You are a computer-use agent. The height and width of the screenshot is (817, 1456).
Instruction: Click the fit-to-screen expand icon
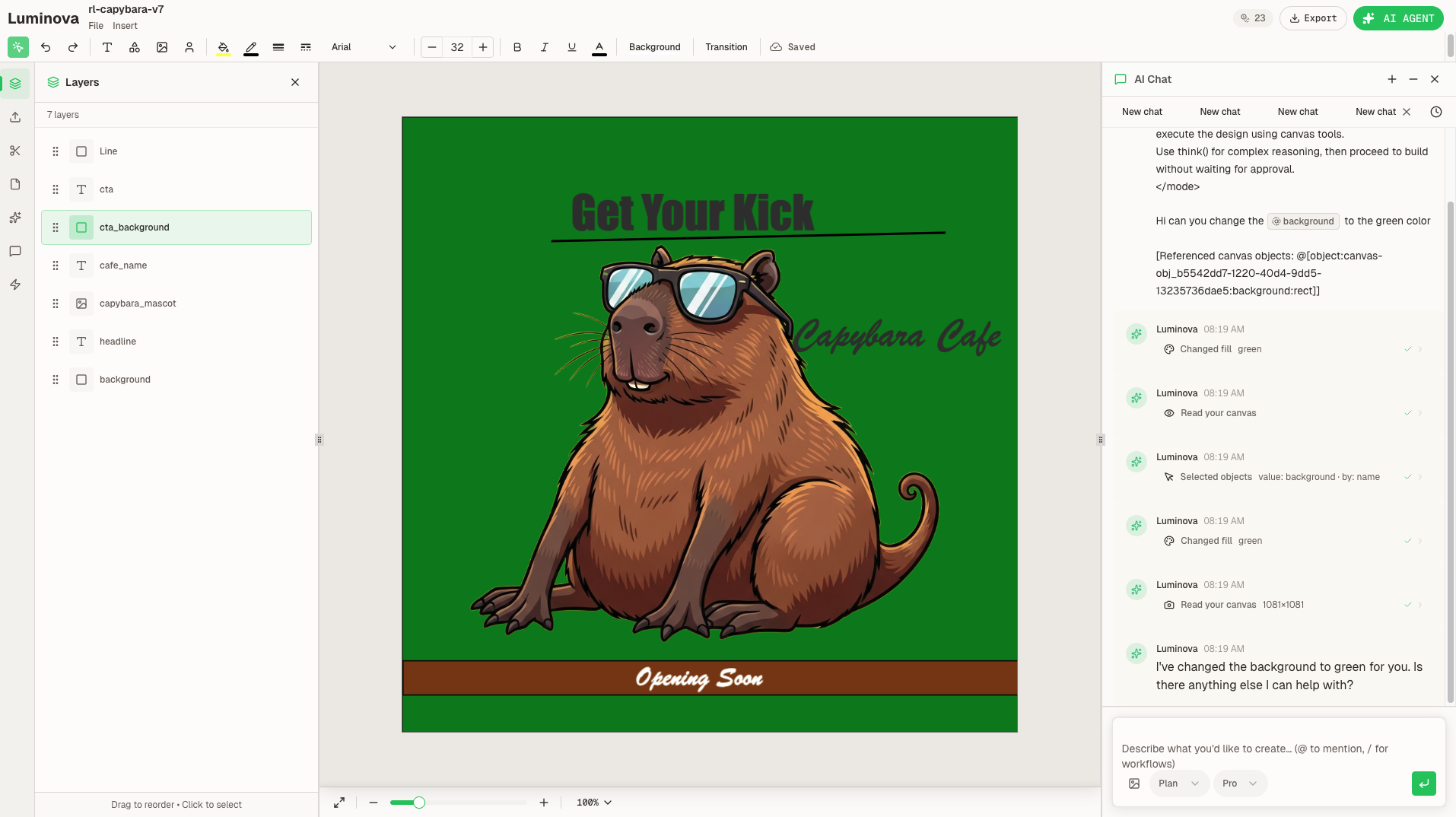click(x=339, y=803)
